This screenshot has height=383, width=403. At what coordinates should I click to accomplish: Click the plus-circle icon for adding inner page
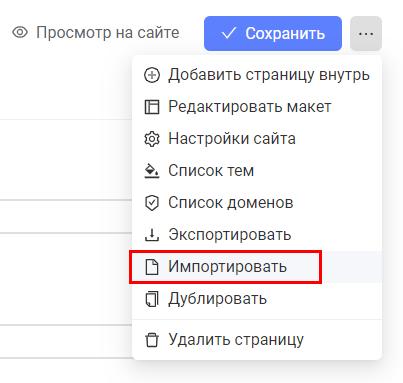click(152, 75)
